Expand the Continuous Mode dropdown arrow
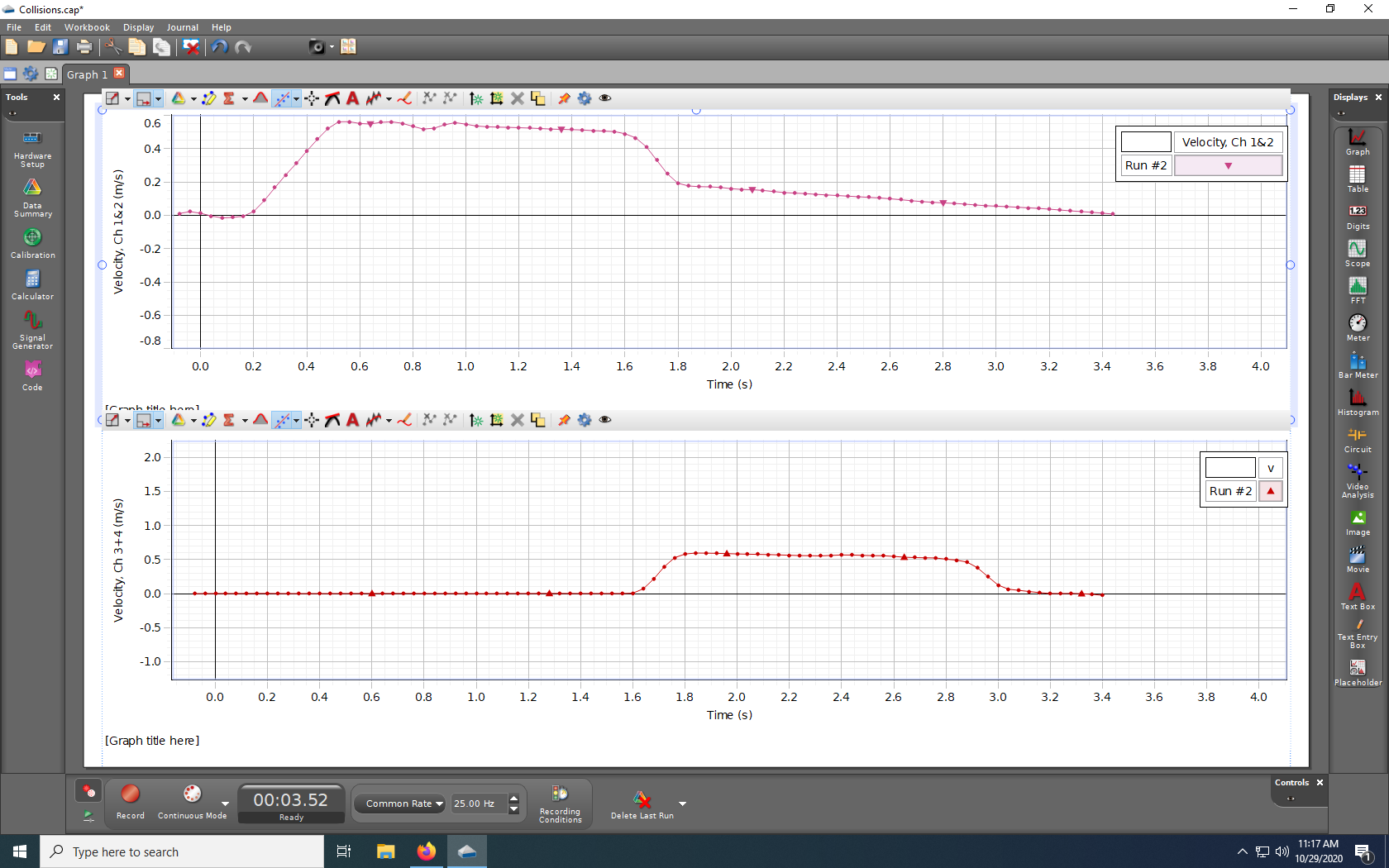 coord(225,804)
